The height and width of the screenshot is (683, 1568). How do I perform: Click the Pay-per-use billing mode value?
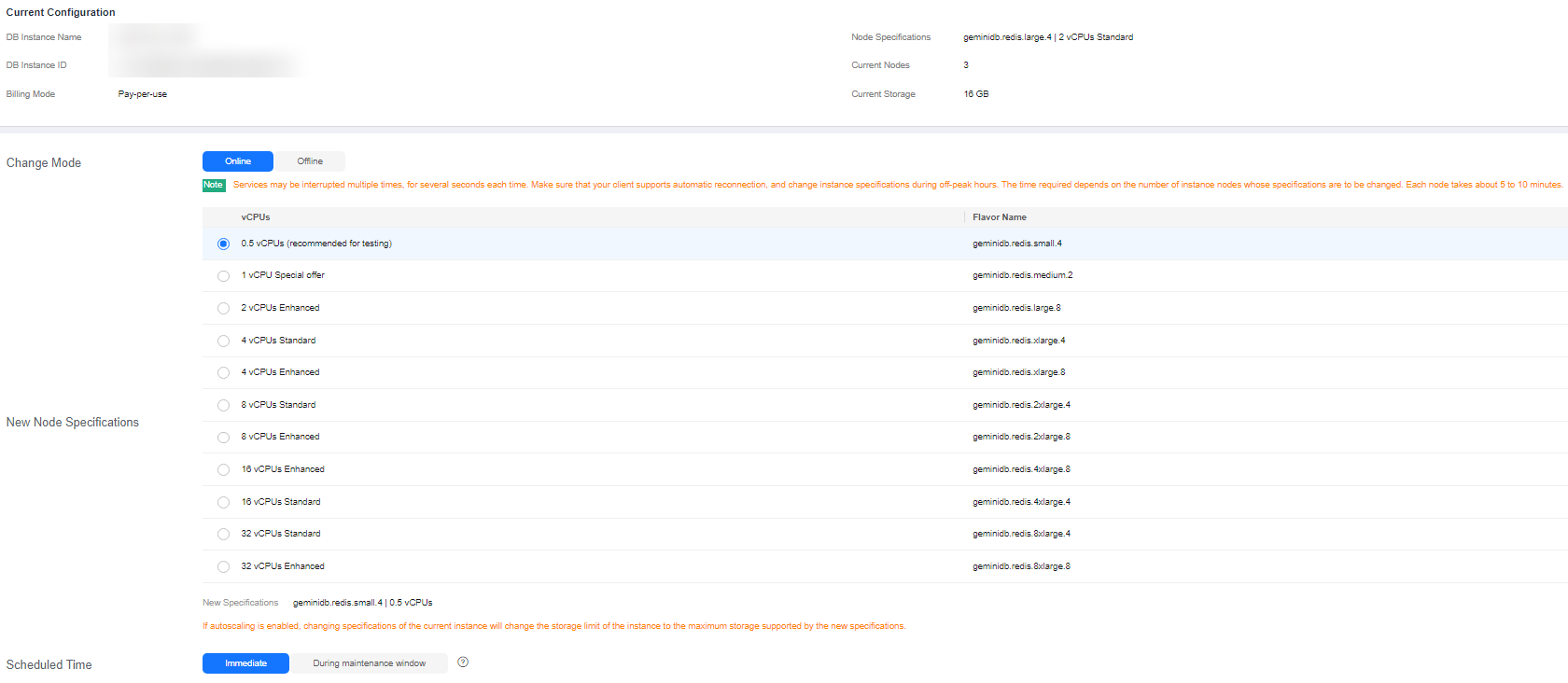[x=143, y=94]
